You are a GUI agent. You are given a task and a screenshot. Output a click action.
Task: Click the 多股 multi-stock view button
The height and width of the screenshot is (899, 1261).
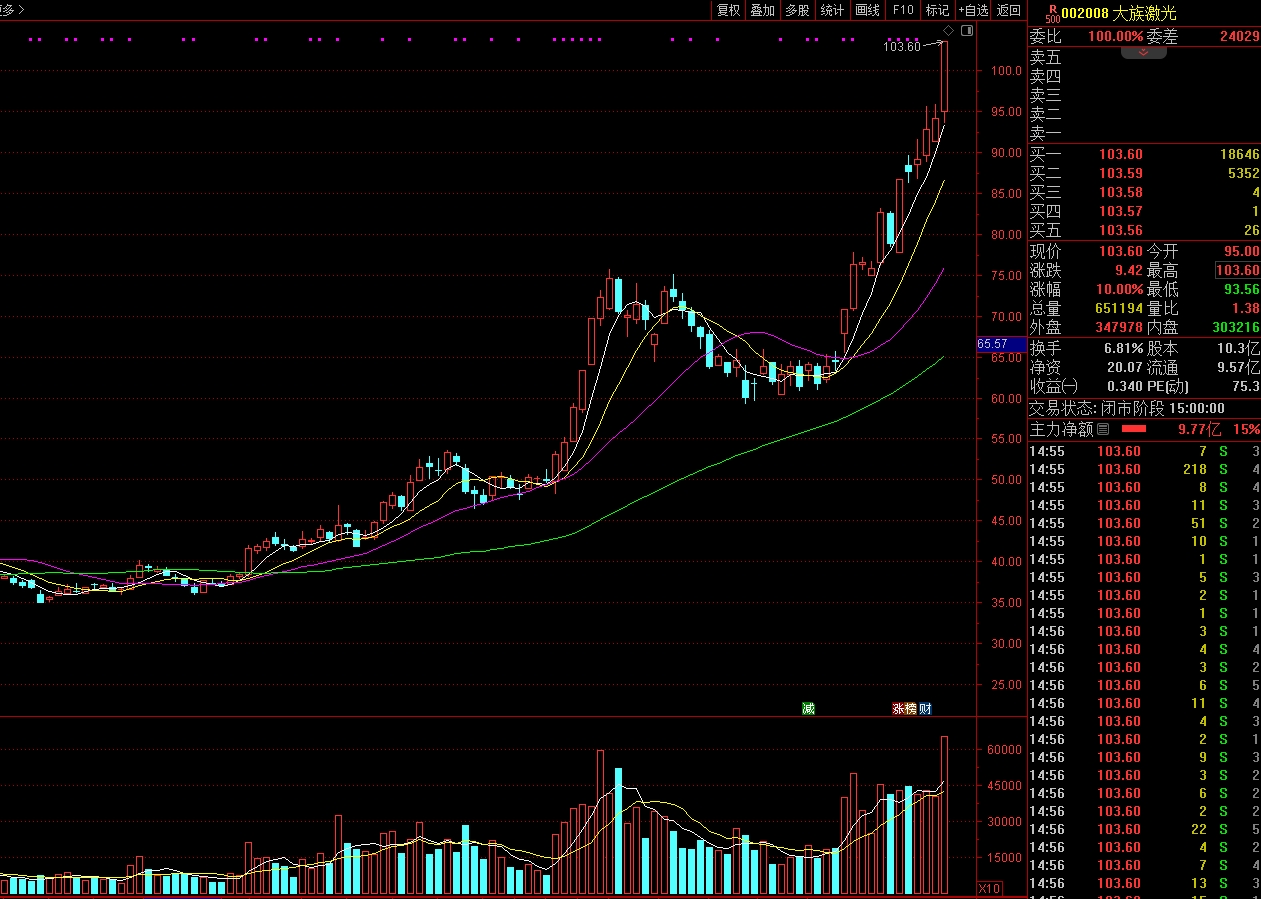(x=797, y=10)
